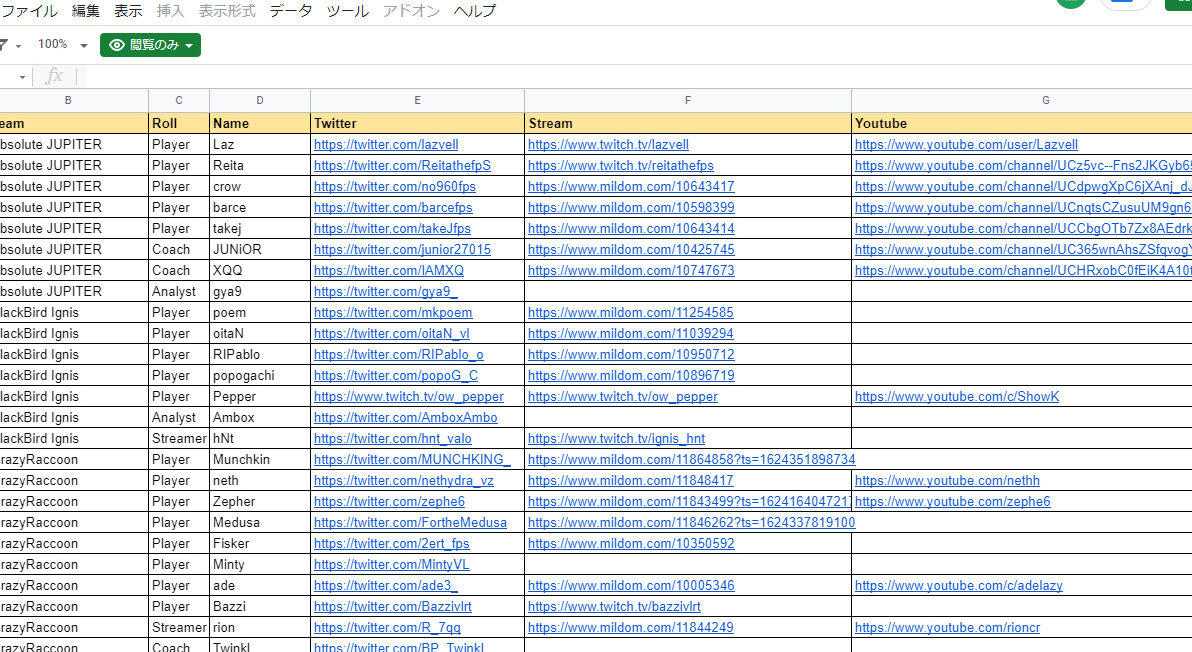Open the 編集 menu

coord(85,11)
